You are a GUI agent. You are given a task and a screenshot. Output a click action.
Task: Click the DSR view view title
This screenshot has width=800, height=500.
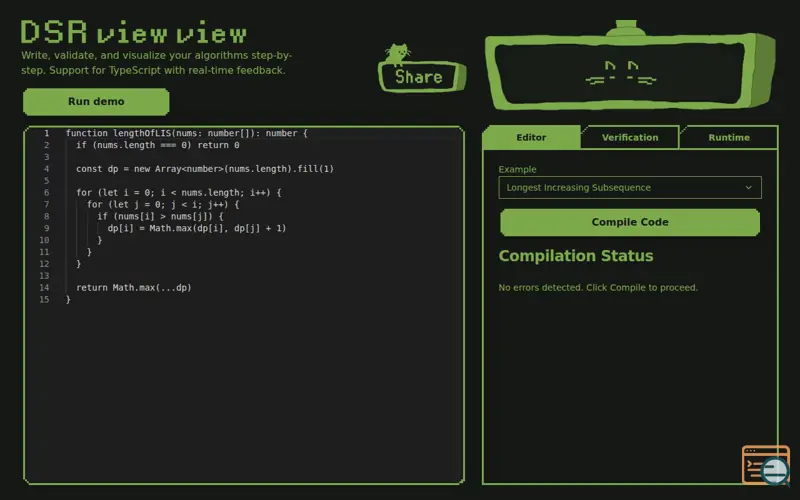tap(134, 33)
